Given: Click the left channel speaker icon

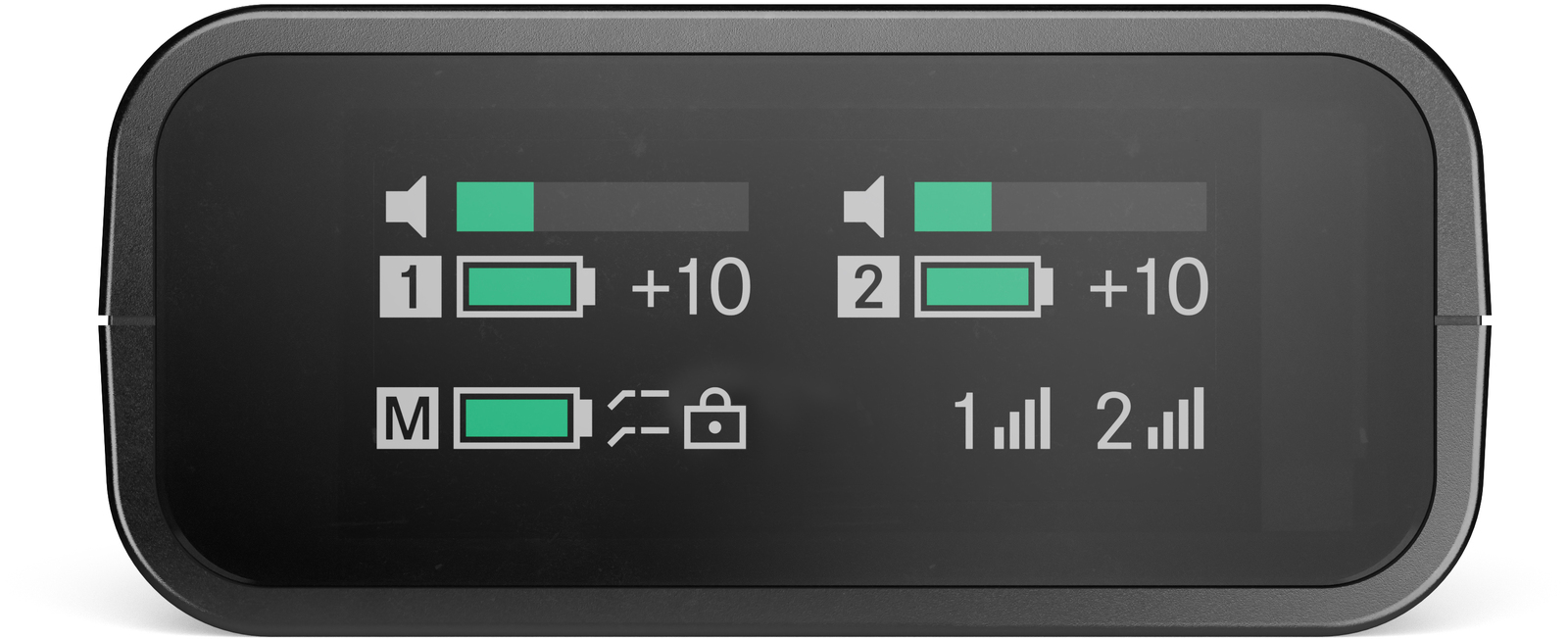Looking at the screenshot, I should 406,207.
